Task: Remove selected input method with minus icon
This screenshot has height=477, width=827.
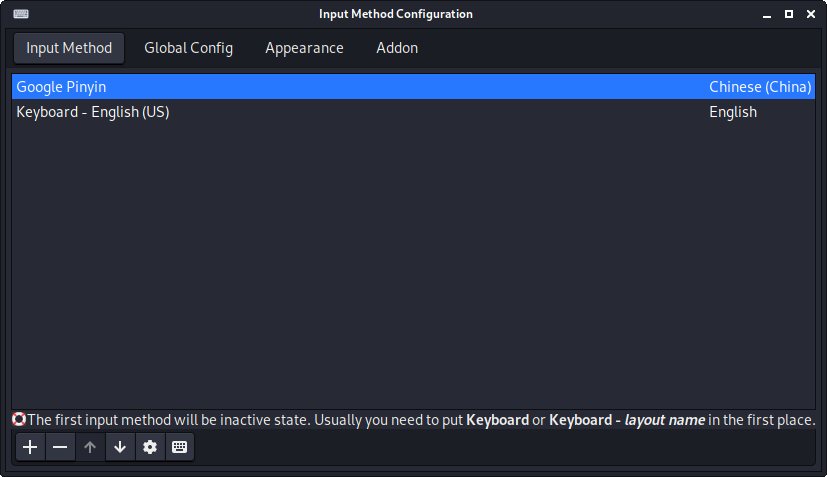Action: (60, 447)
